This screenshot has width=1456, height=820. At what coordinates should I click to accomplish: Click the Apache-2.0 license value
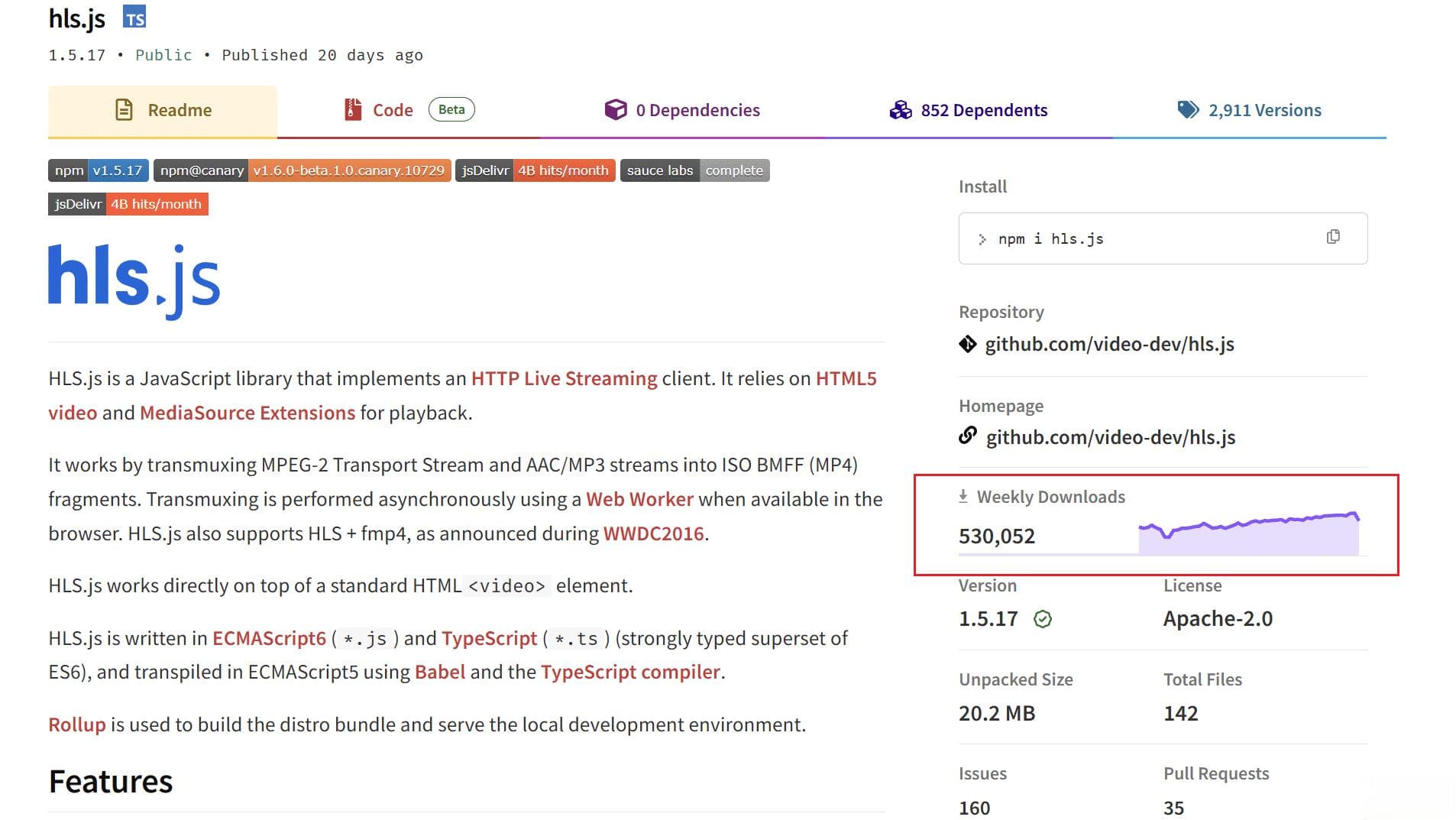point(1218,619)
